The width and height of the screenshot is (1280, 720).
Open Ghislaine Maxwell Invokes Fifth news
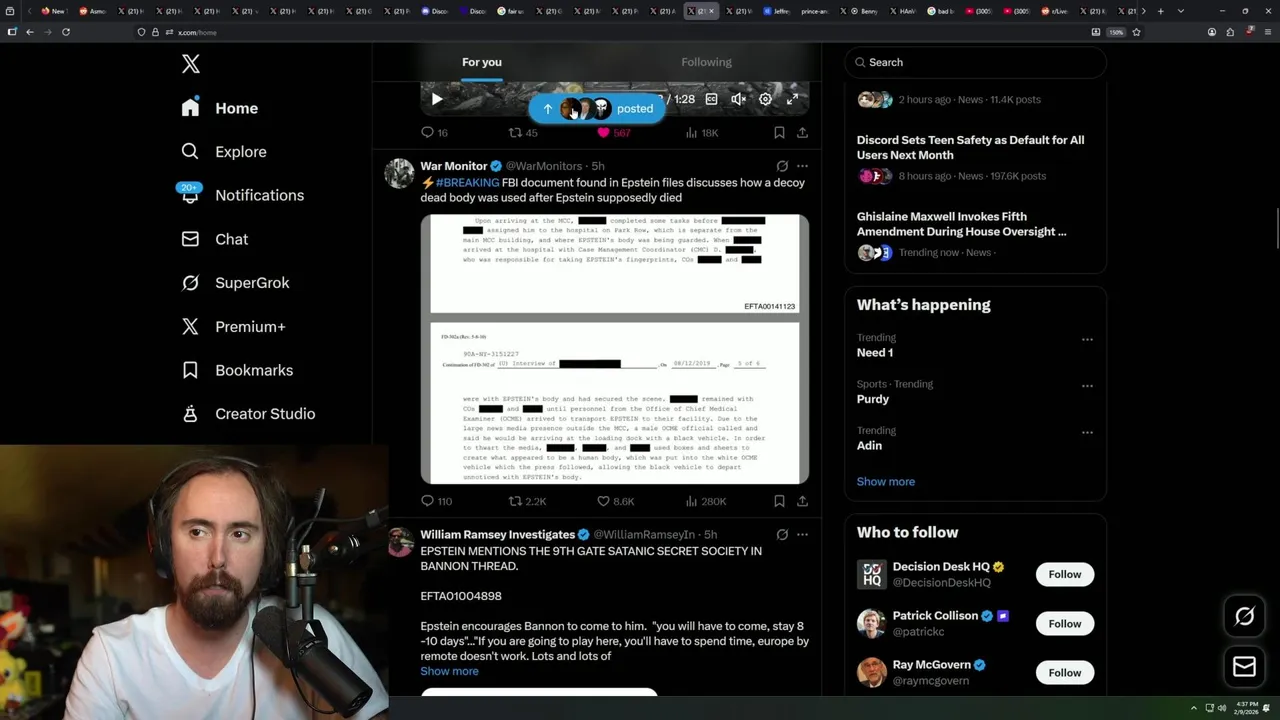975,234
